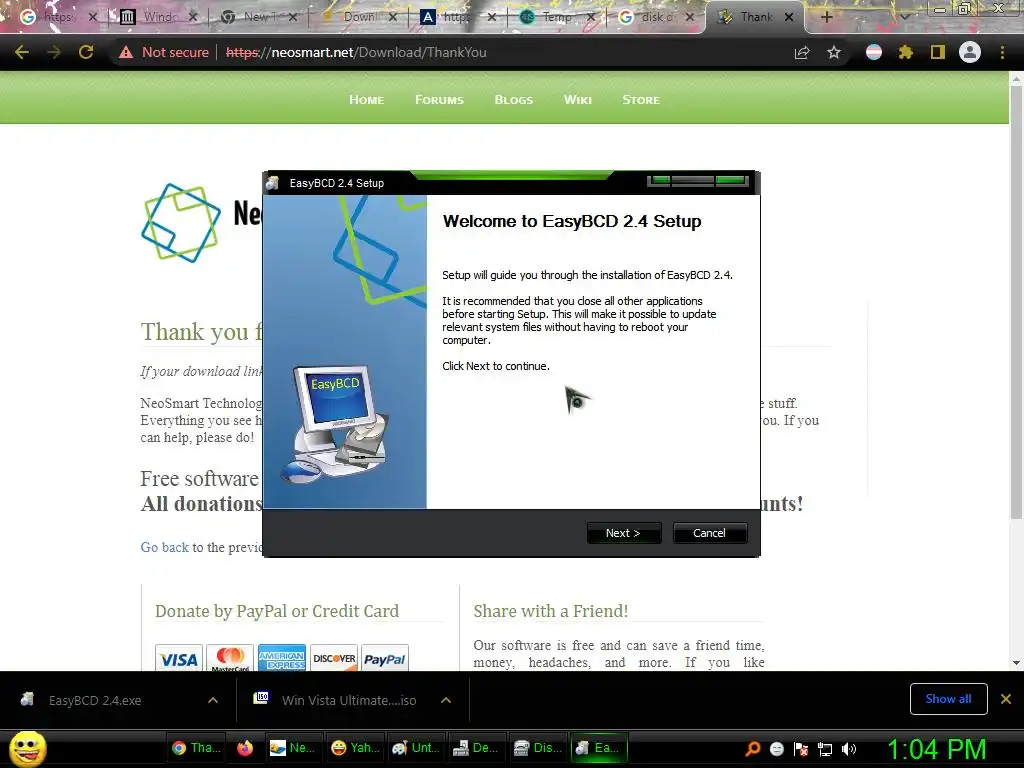1024x768 pixels.
Task: Open EasyBCD 2.4.exe download item
Action: click(95, 700)
